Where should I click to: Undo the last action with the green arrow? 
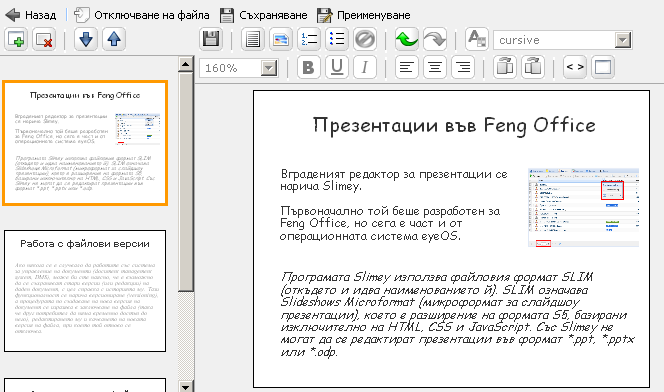407,39
